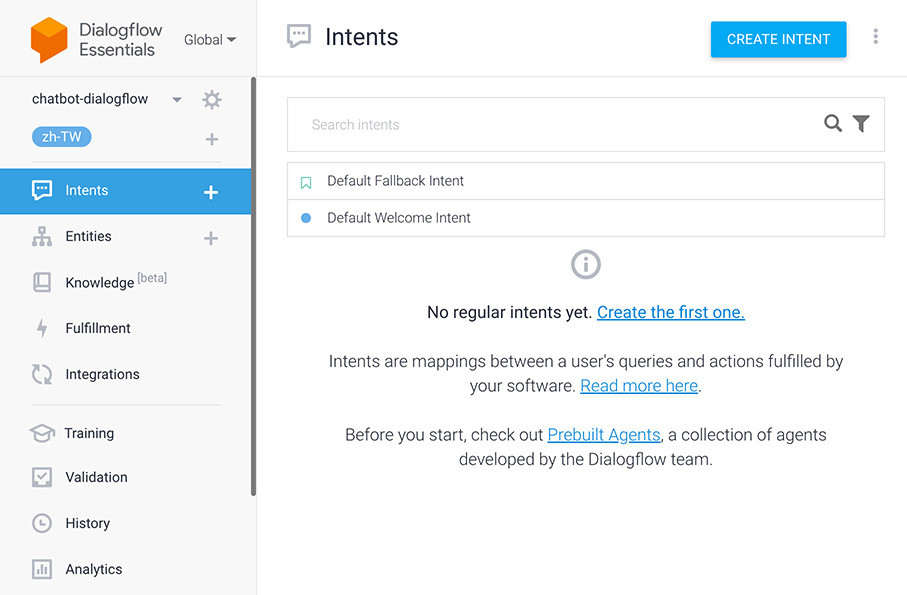The height and width of the screenshot is (595, 907).
Task: Click the Knowledge book icon
Action: tap(42, 282)
